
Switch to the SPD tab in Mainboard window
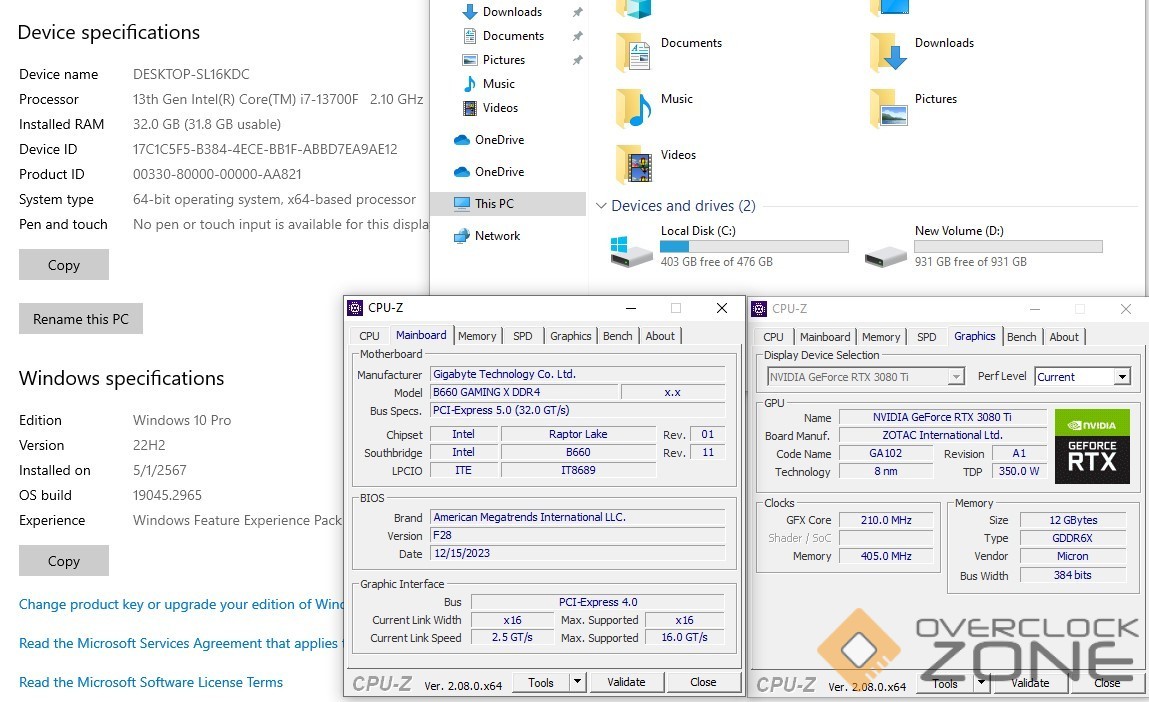click(522, 336)
